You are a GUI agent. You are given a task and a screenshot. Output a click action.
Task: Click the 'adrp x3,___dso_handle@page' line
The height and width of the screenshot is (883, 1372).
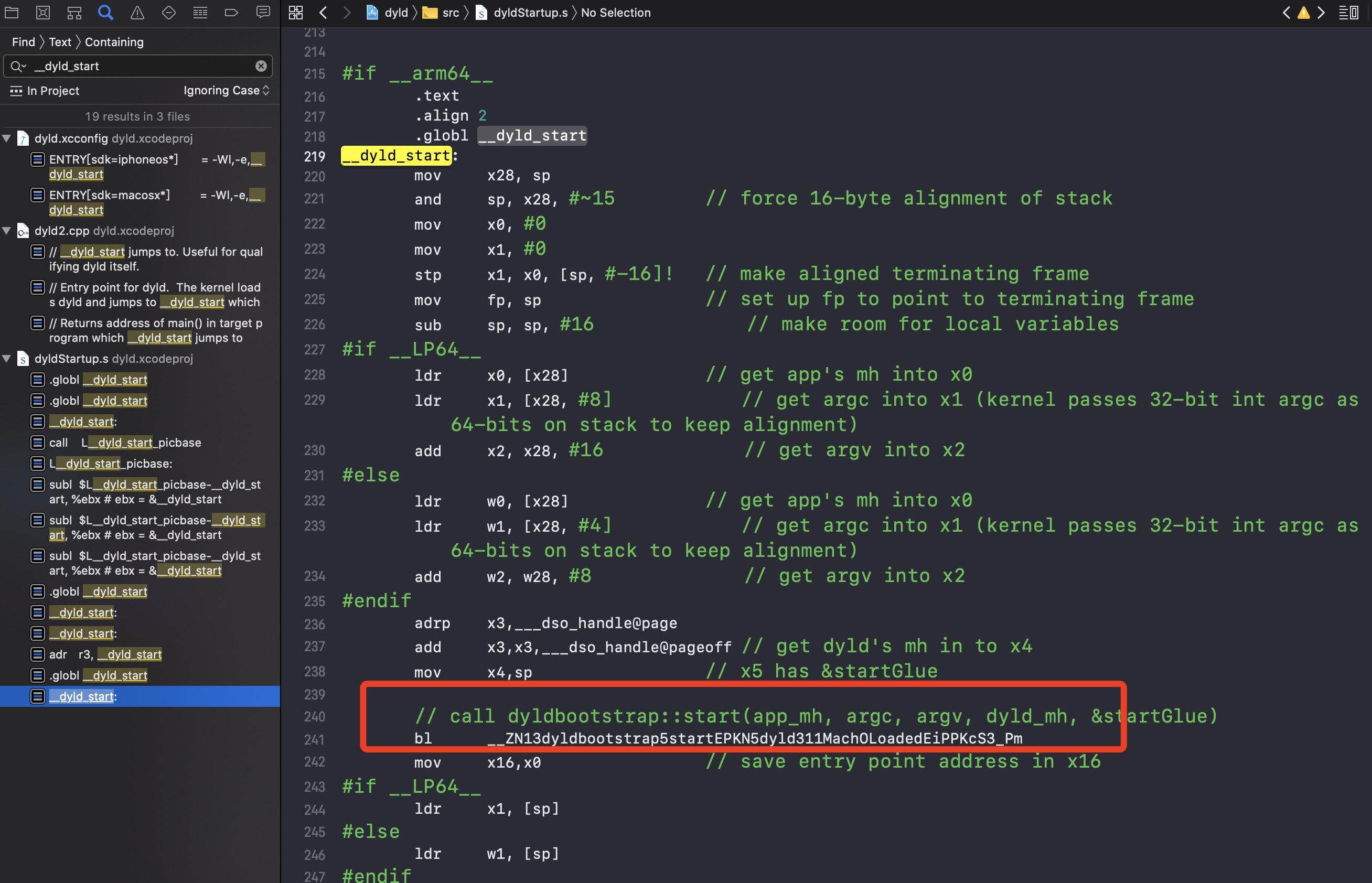pyautogui.click(x=546, y=623)
